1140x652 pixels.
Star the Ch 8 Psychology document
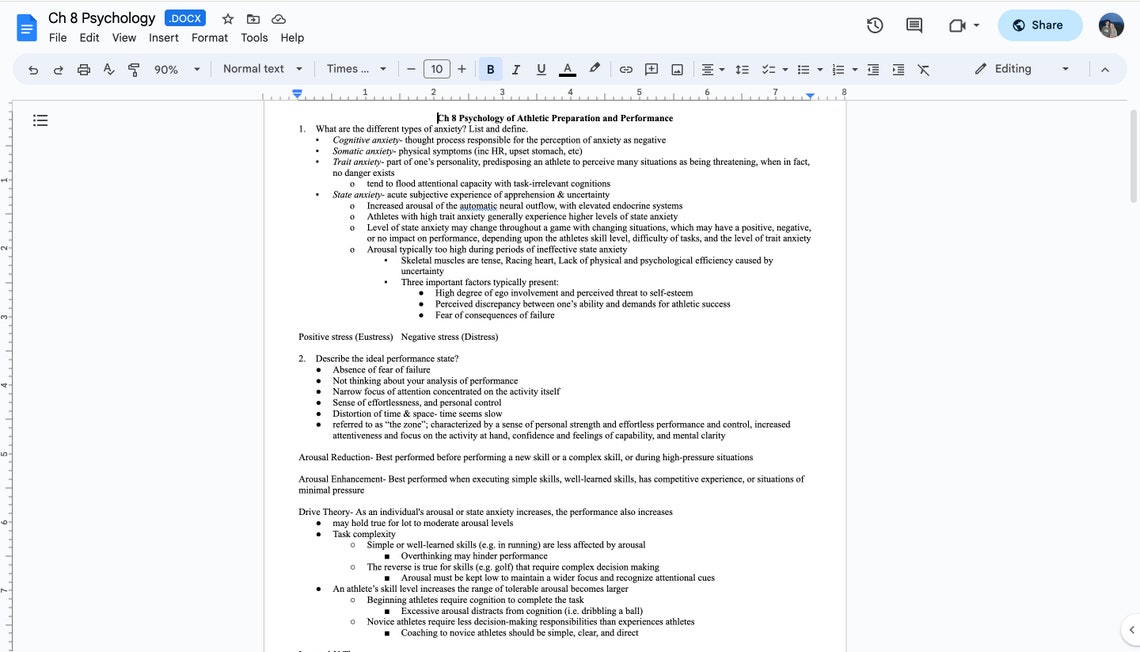click(x=227, y=17)
